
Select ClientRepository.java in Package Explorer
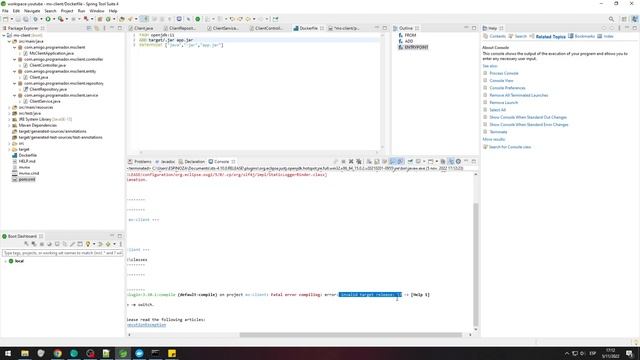48,89
